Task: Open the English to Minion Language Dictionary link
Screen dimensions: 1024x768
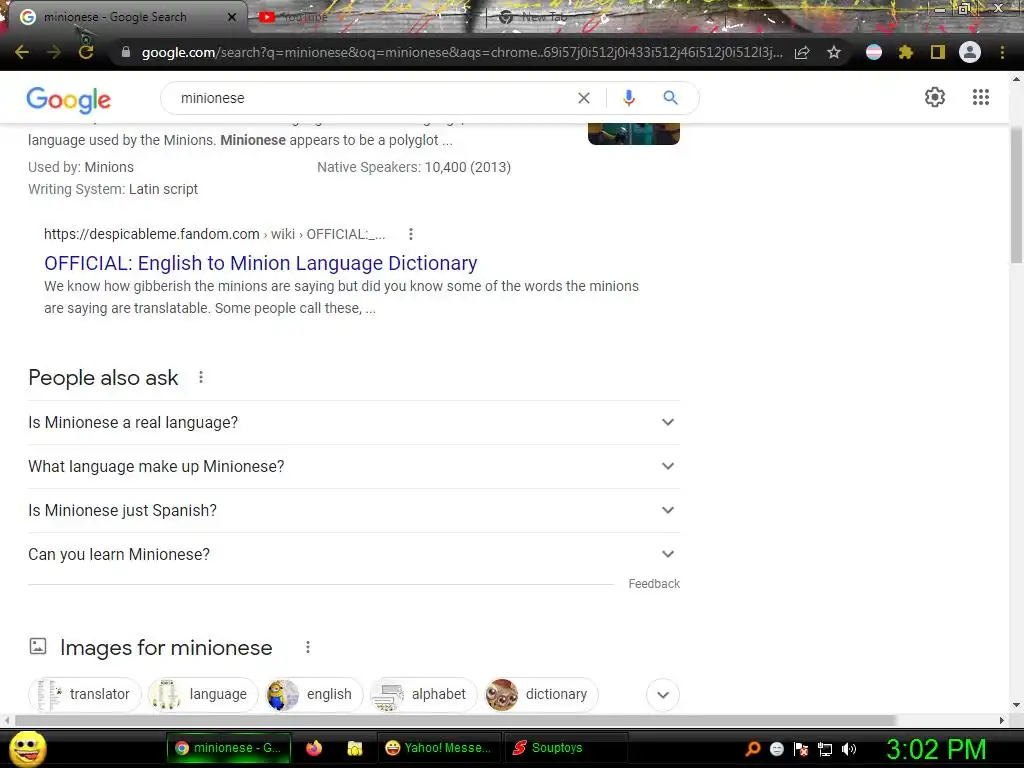Action: tap(261, 263)
